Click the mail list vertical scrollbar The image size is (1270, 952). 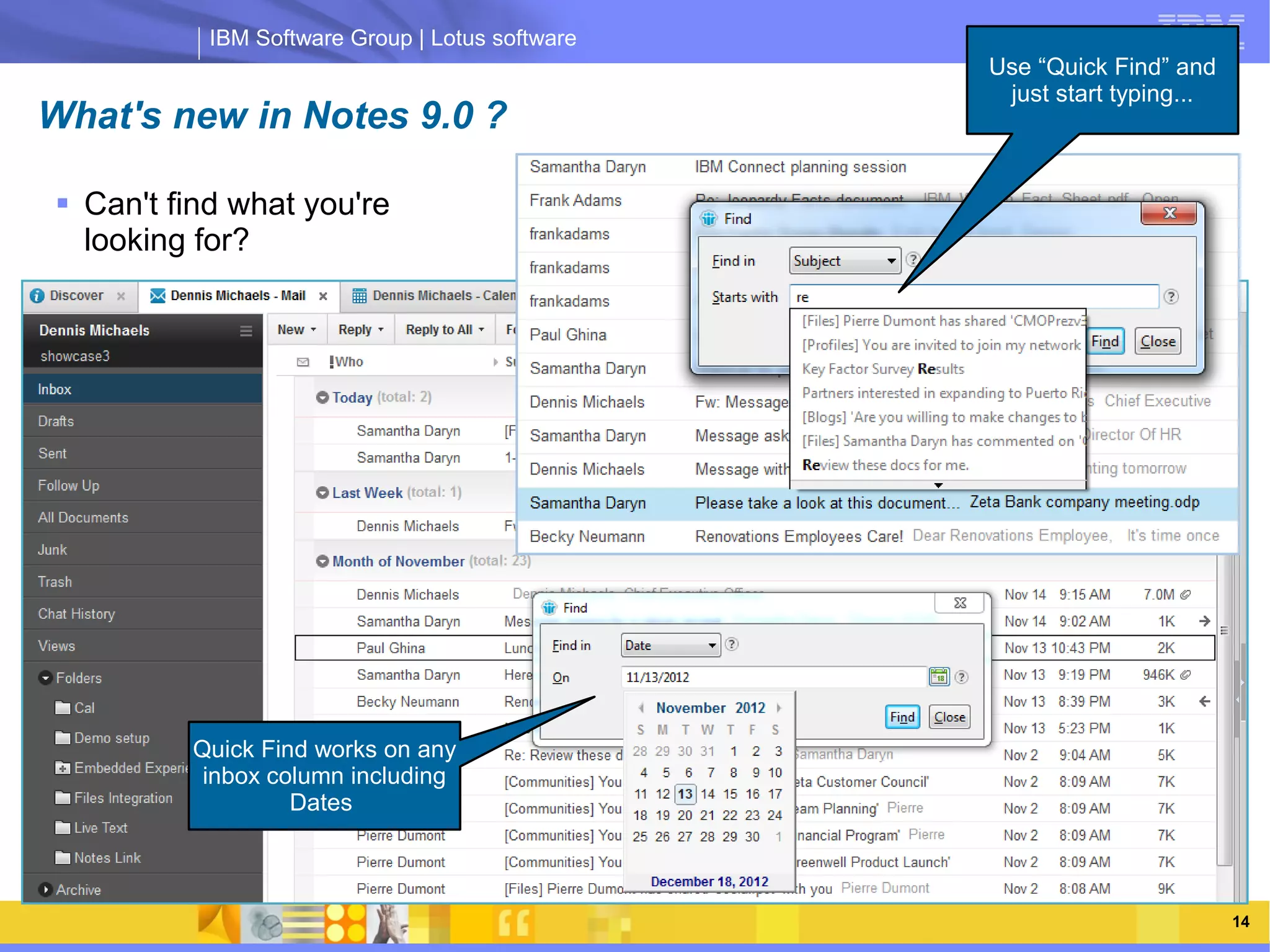pyautogui.click(x=1223, y=710)
